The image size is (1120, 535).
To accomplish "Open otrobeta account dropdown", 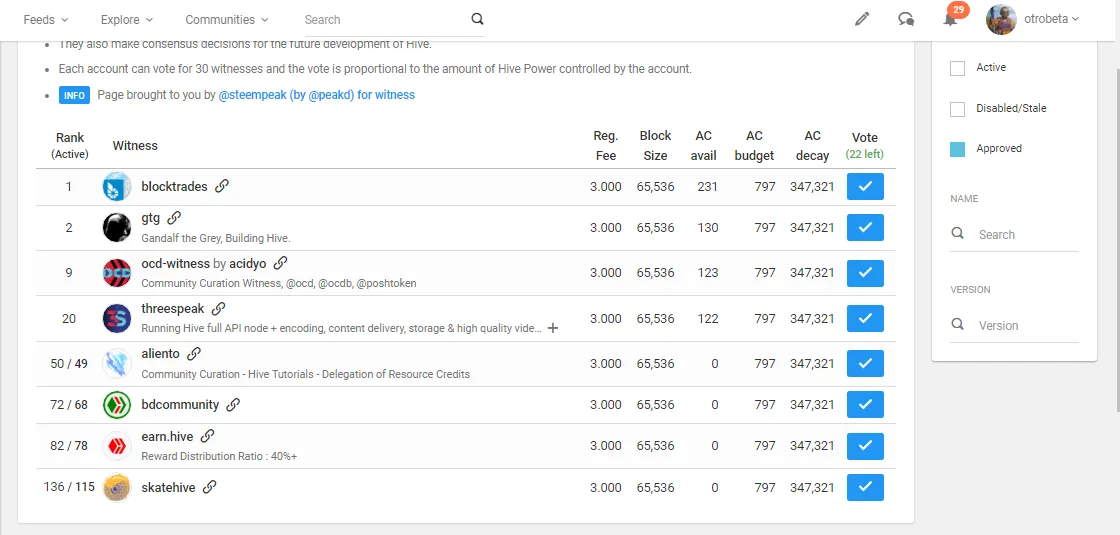I will point(1051,19).
